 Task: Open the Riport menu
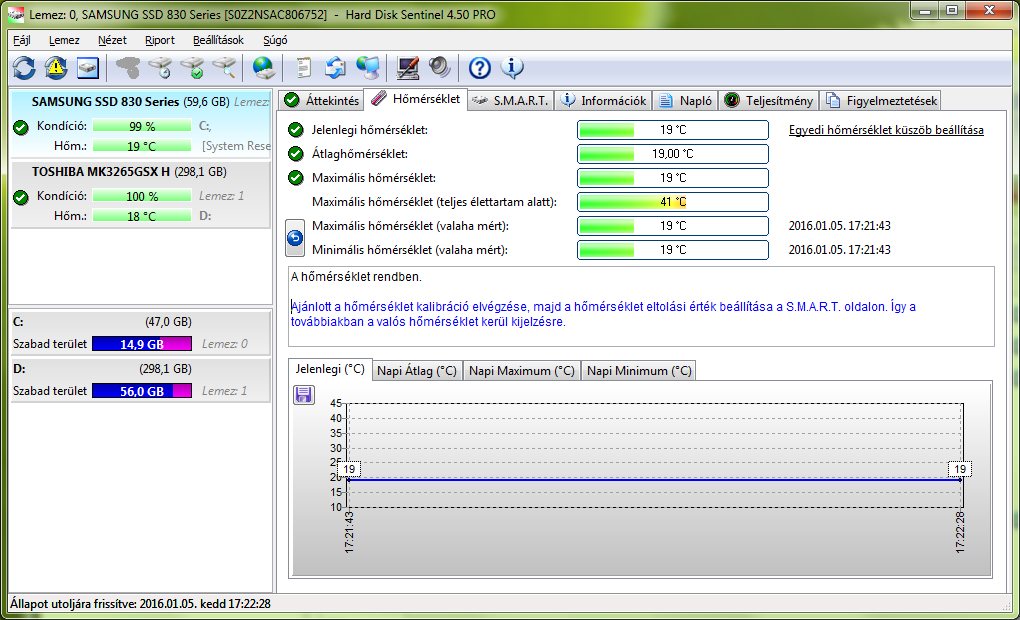159,40
